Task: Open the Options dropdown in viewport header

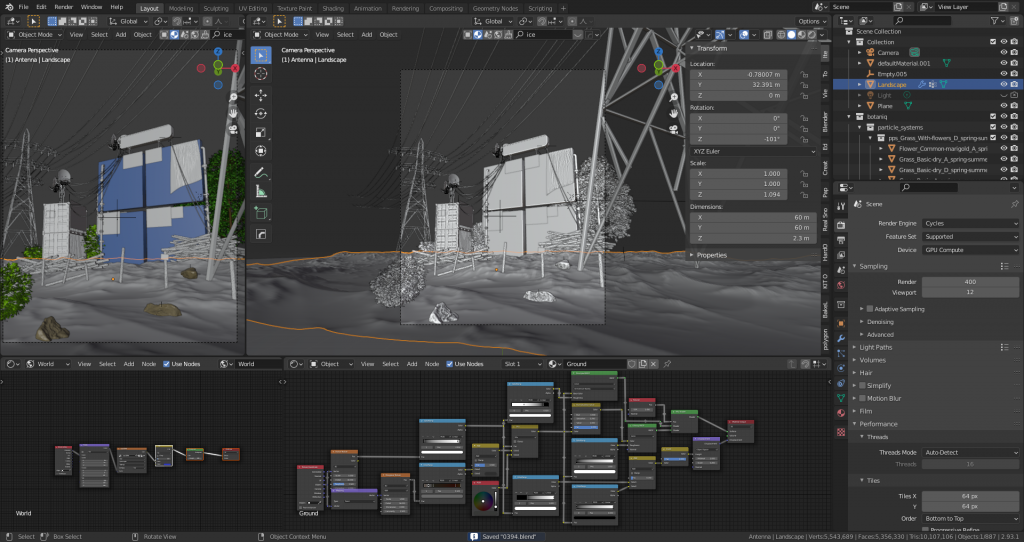Action: coord(812,21)
